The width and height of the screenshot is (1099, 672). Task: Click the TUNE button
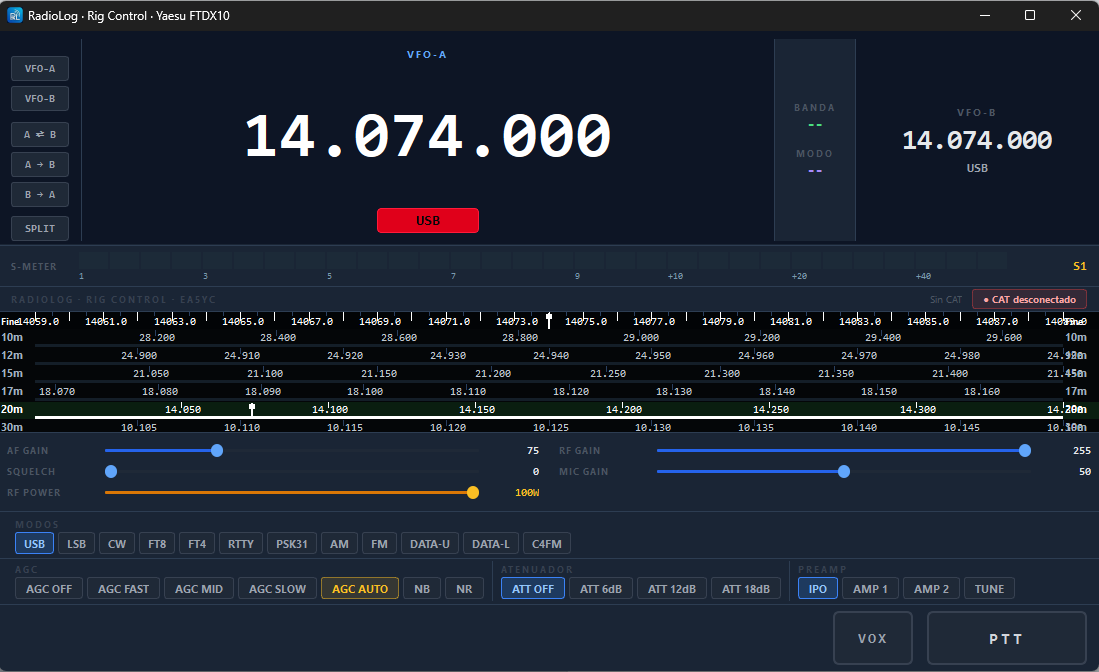[990, 589]
